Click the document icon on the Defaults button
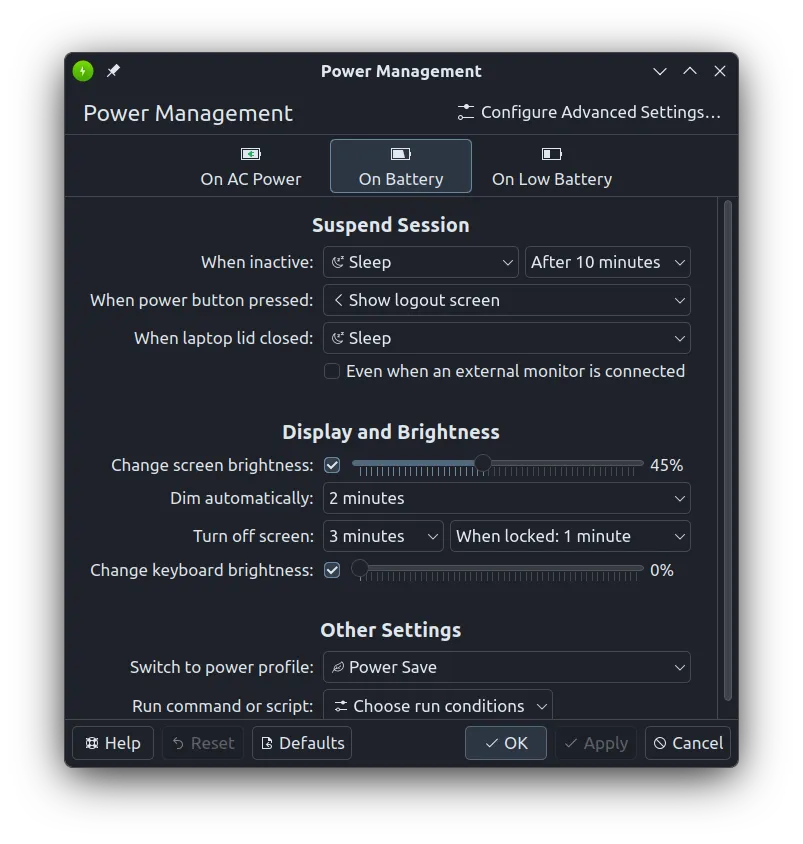Image resolution: width=803 pixels, height=844 pixels. (x=266, y=743)
